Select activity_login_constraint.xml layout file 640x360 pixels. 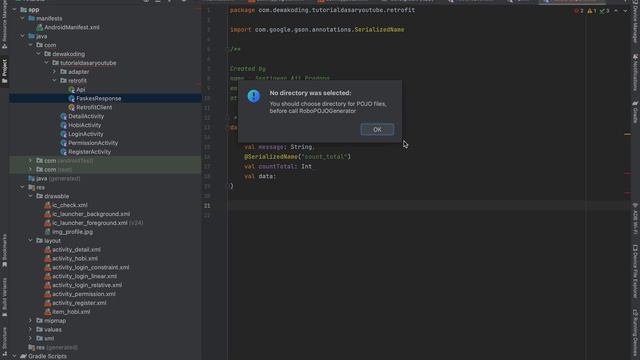click(91, 267)
